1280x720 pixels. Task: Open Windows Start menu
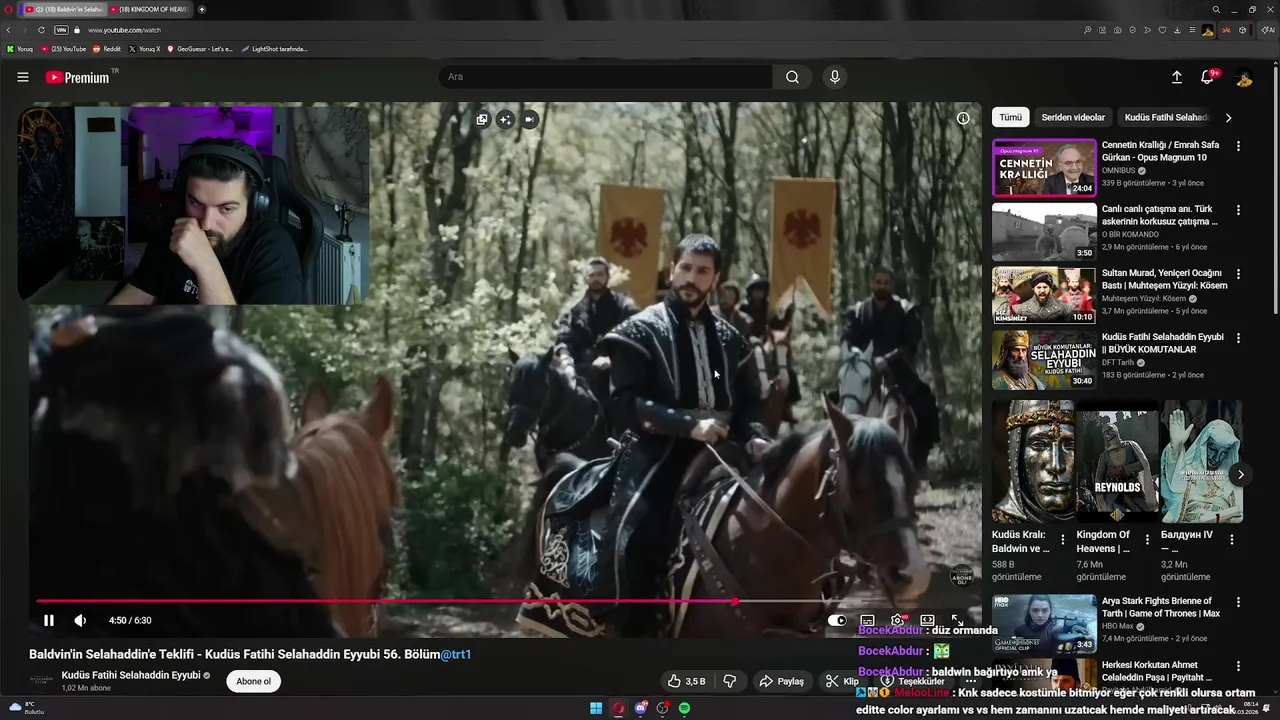point(596,708)
